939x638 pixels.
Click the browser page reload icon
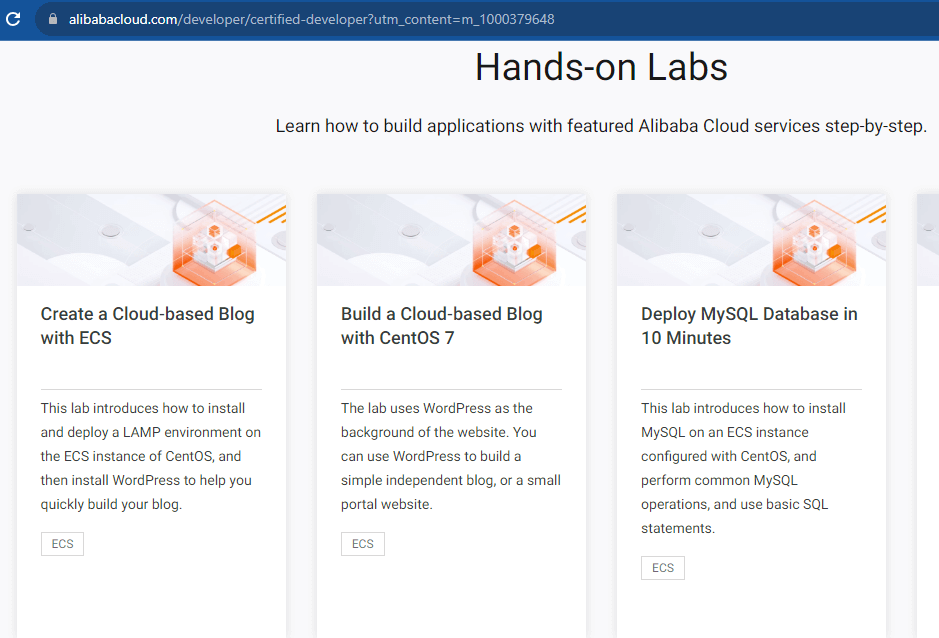point(12,19)
